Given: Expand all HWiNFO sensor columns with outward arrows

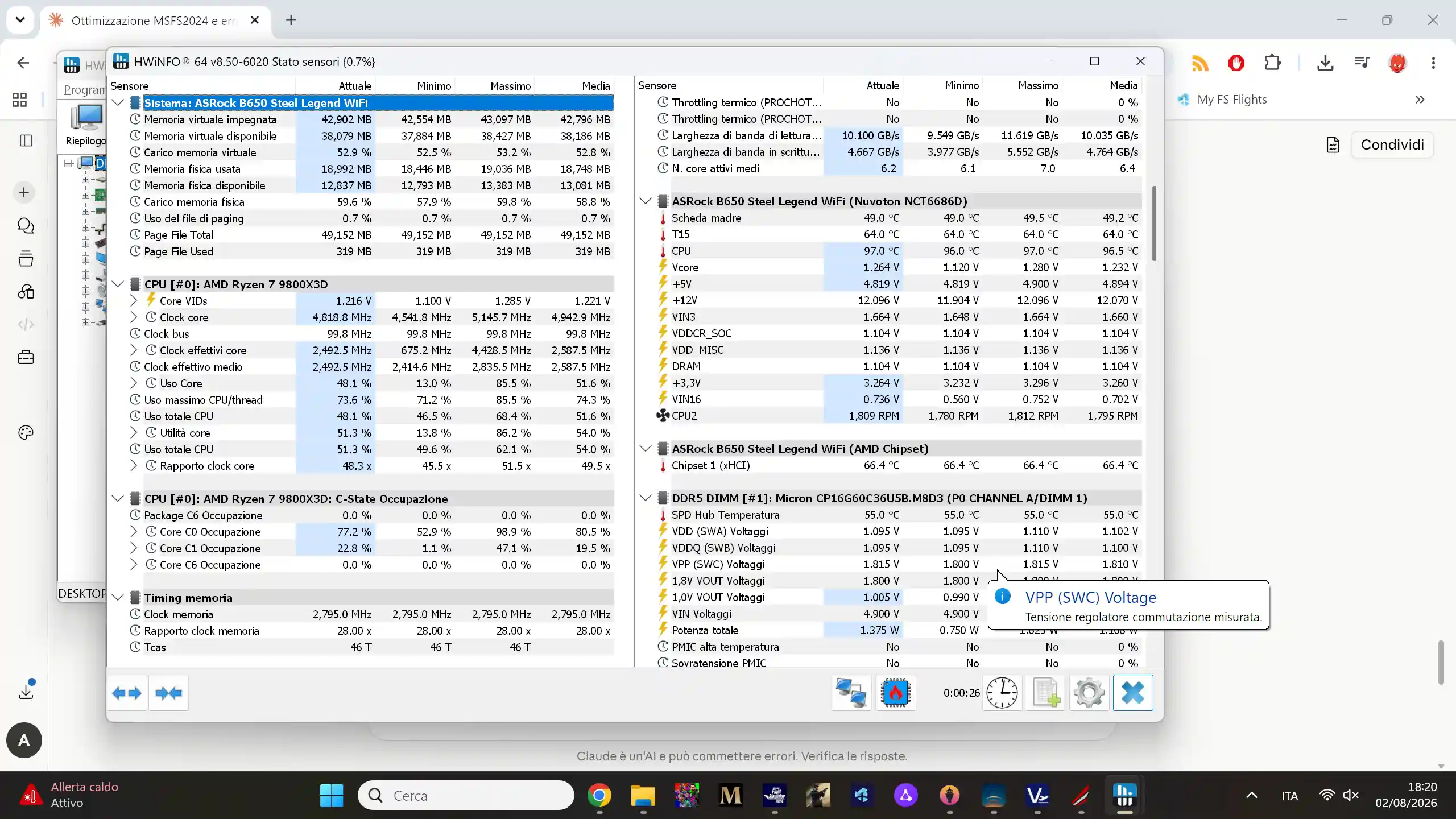Looking at the screenshot, I should pos(127,693).
